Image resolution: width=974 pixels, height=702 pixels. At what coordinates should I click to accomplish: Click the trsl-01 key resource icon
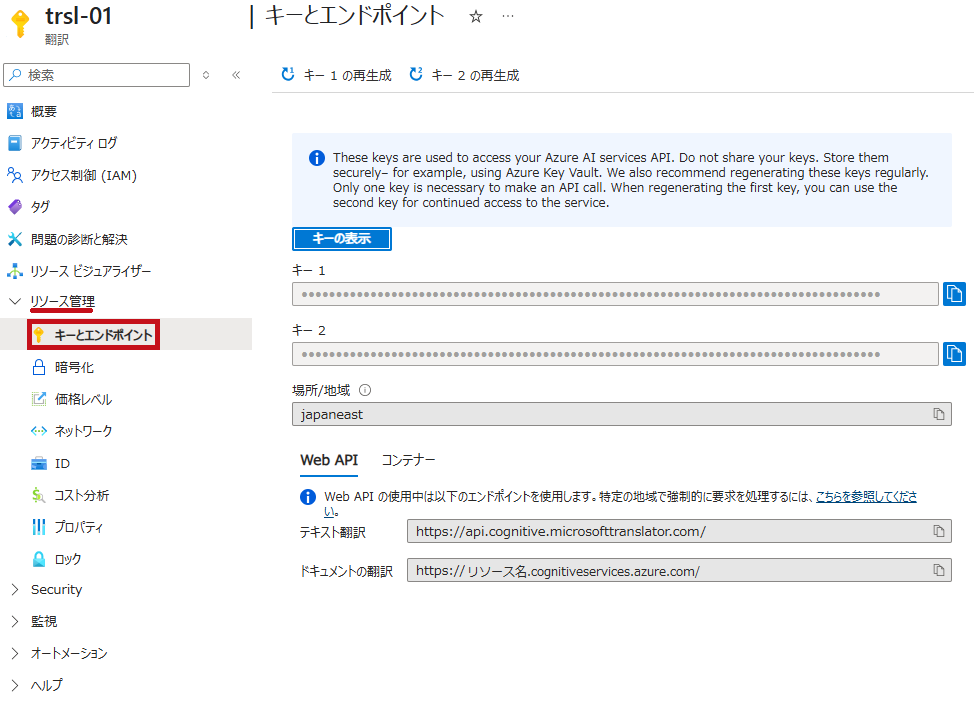(x=20, y=25)
